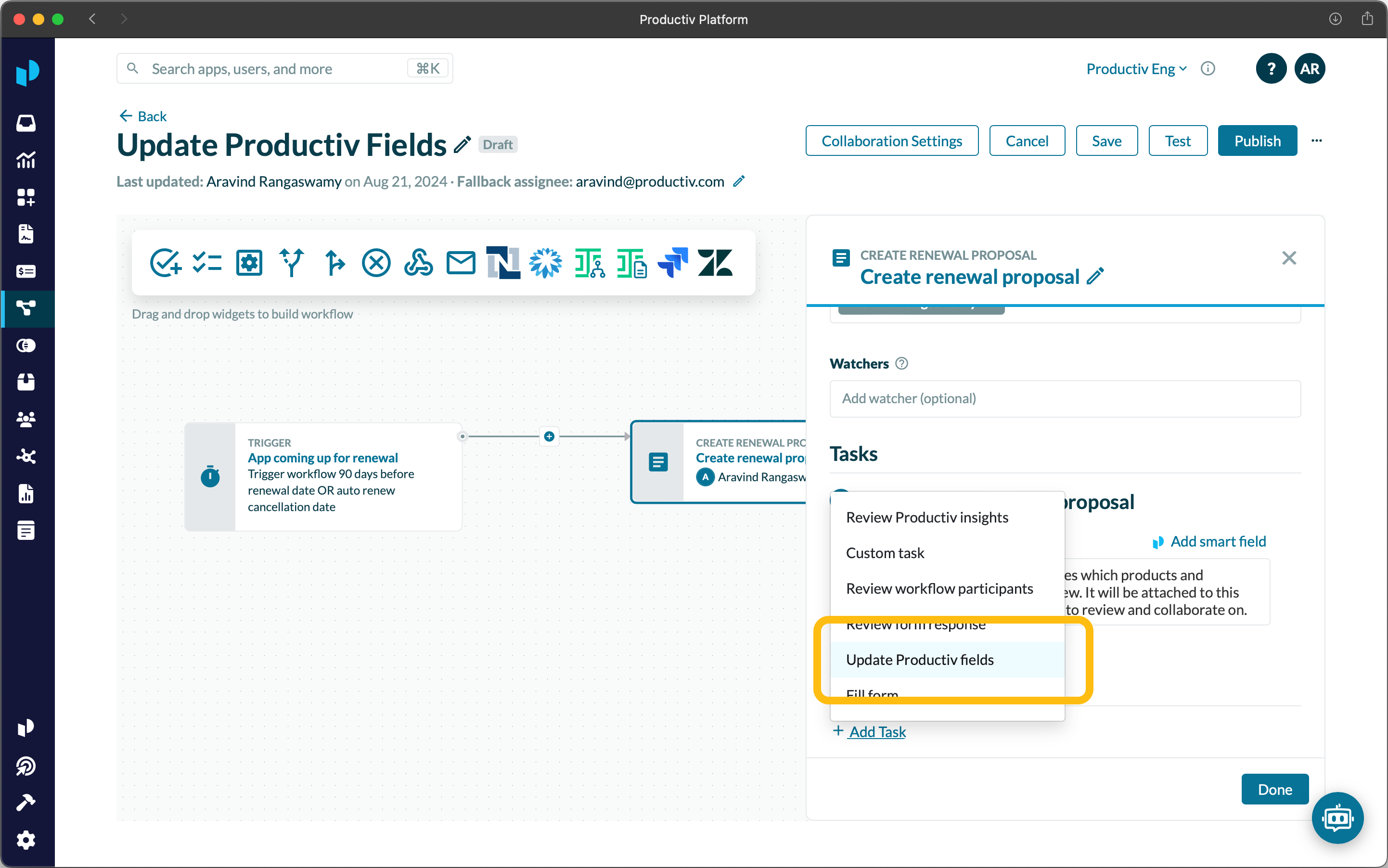
Task: Open the workflows icon in left sidebar
Action: [x=26, y=308]
